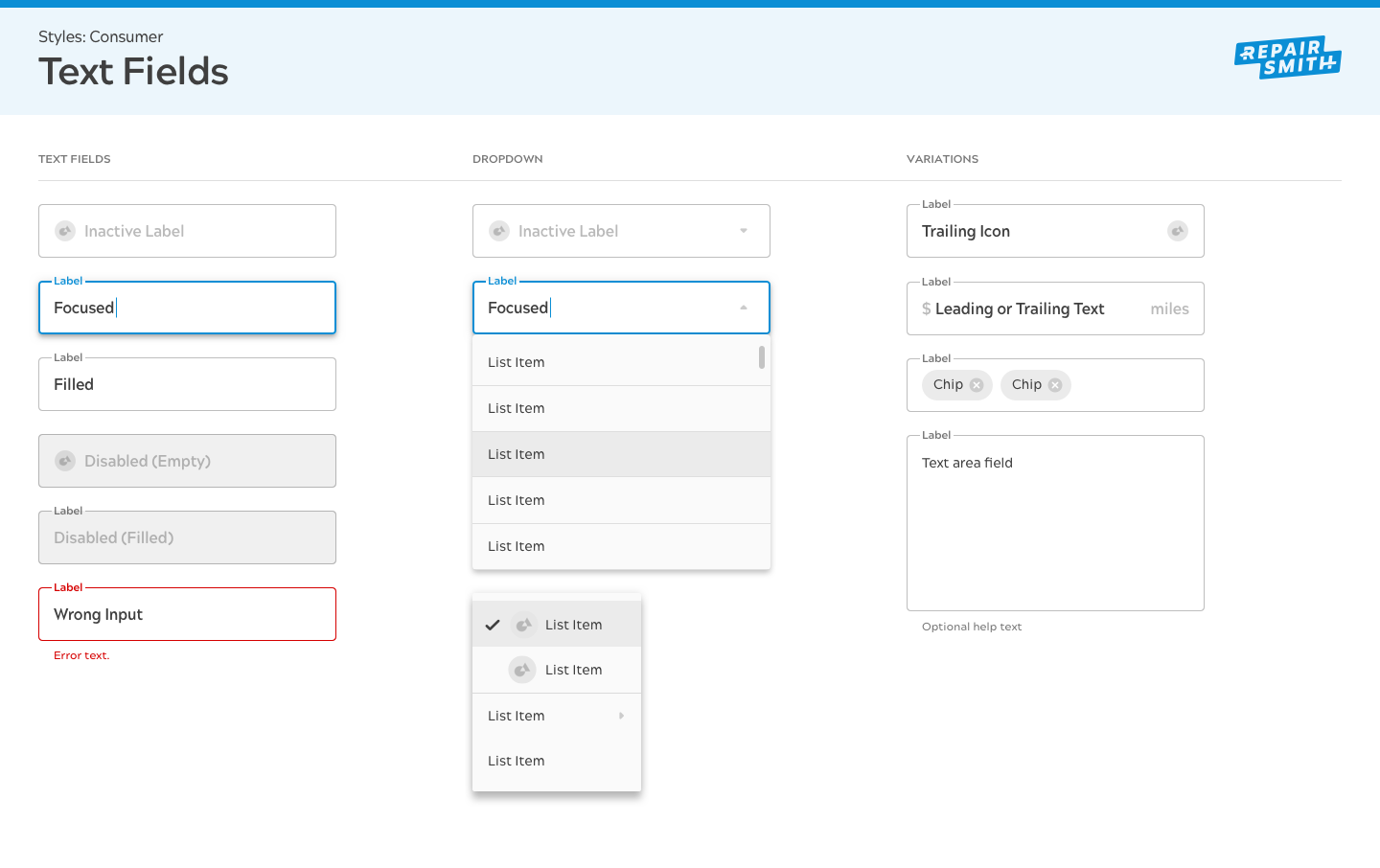Remove the first Chip via its x icon
This screenshot has height=868, width=1380.
click(x=977, y=385)
